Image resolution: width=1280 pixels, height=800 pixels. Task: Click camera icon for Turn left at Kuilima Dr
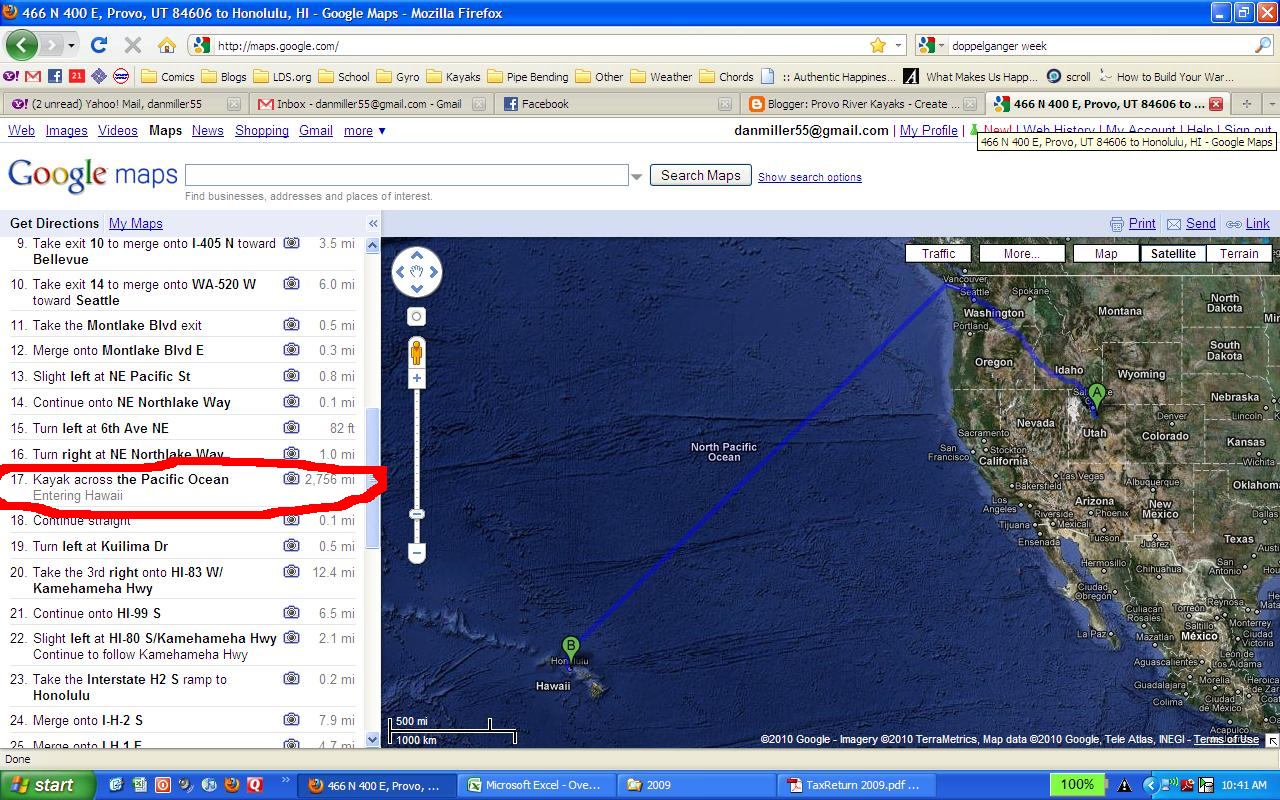[291, 546]
